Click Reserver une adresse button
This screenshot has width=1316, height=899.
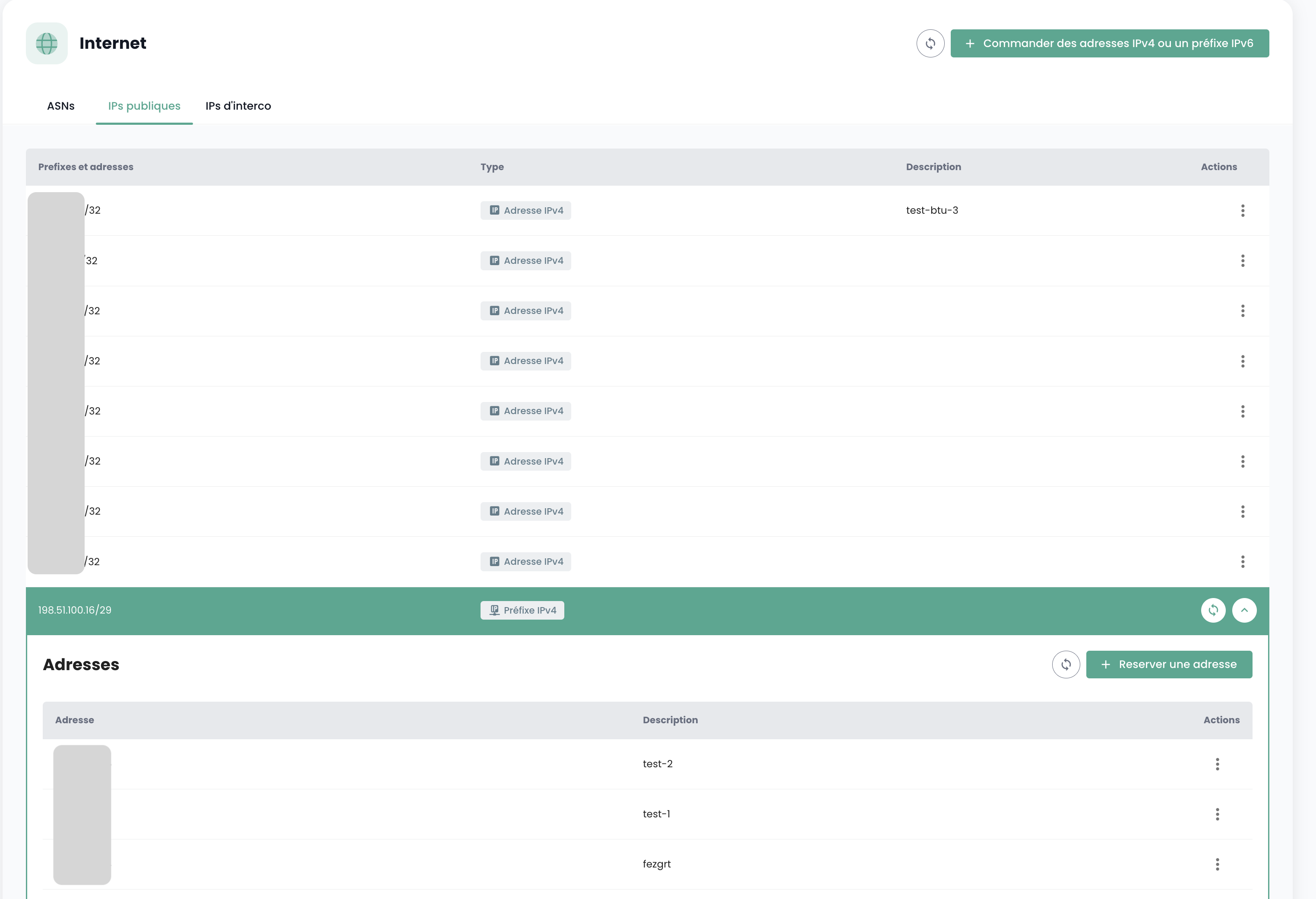click(1169, 665)
